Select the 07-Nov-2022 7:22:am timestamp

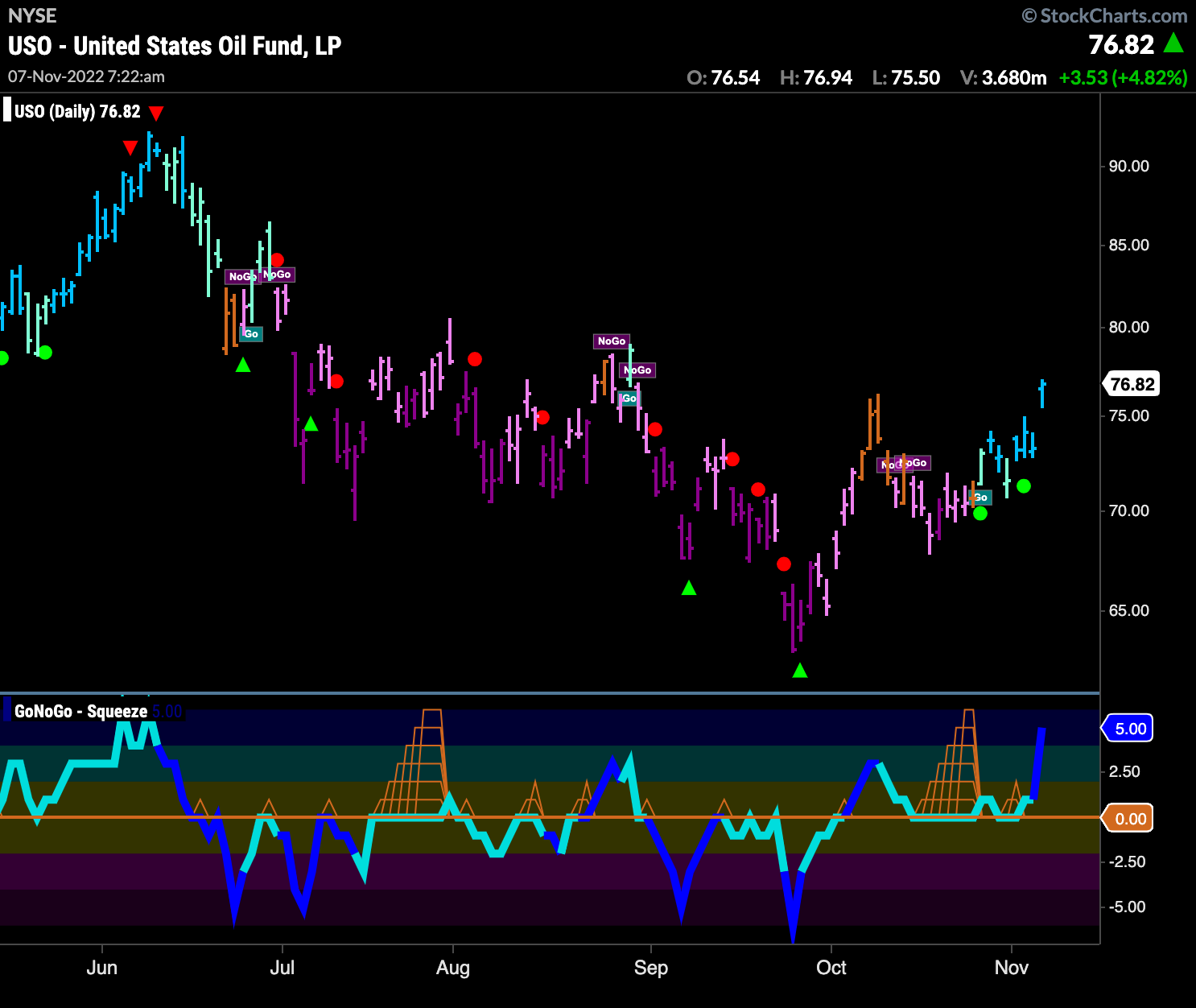pos(86,76)
